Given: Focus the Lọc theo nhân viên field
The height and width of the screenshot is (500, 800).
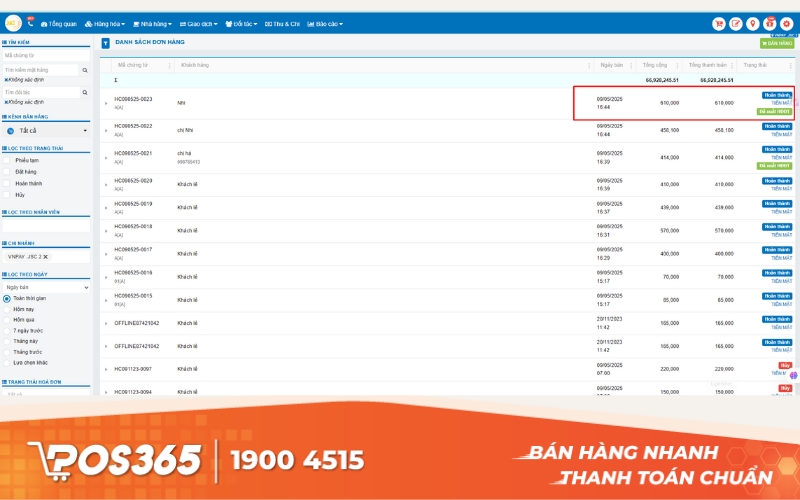Looking at the screenshot, I should (x=46, y=225).
